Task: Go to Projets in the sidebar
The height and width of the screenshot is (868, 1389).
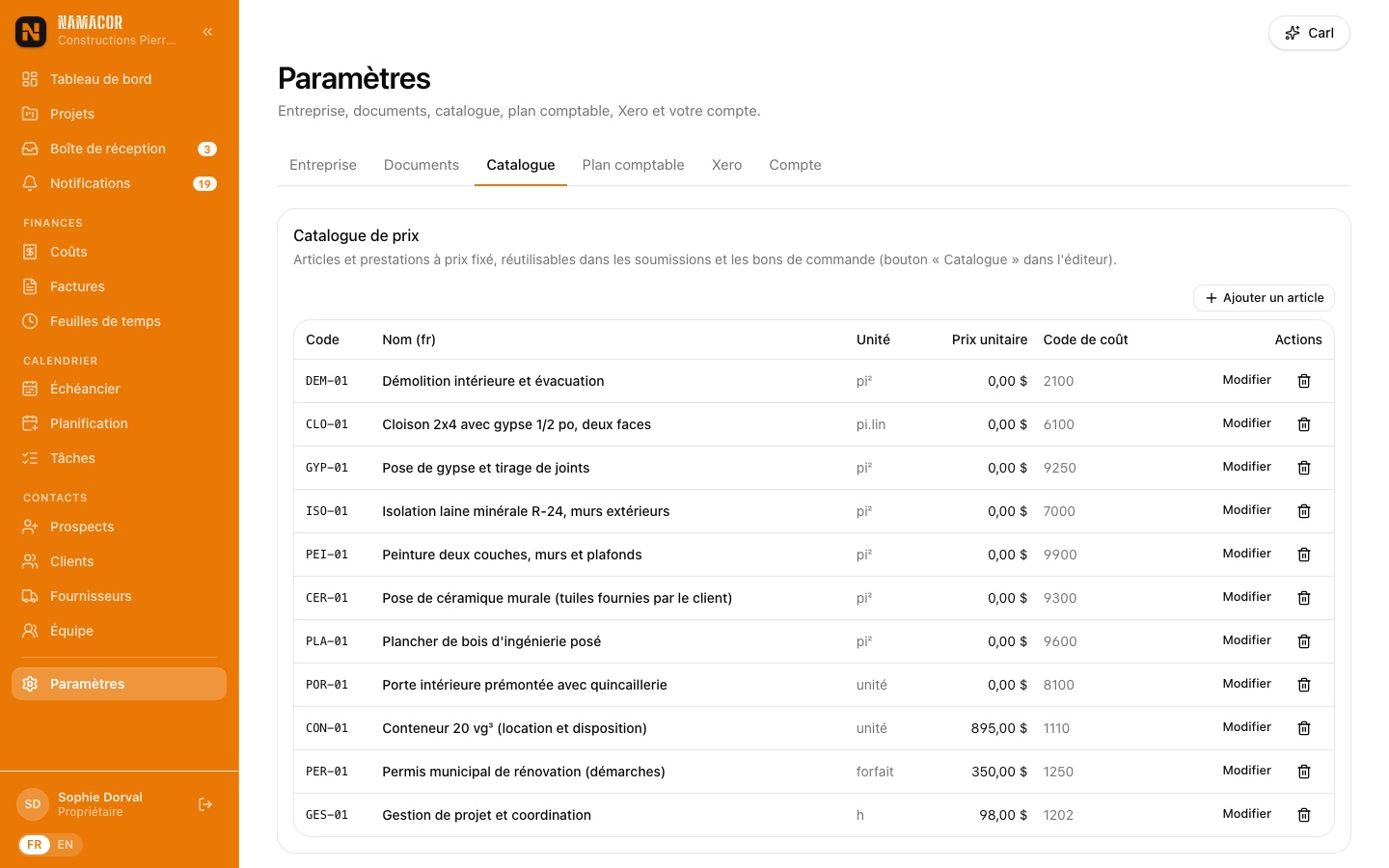Action: pos(119,114)
